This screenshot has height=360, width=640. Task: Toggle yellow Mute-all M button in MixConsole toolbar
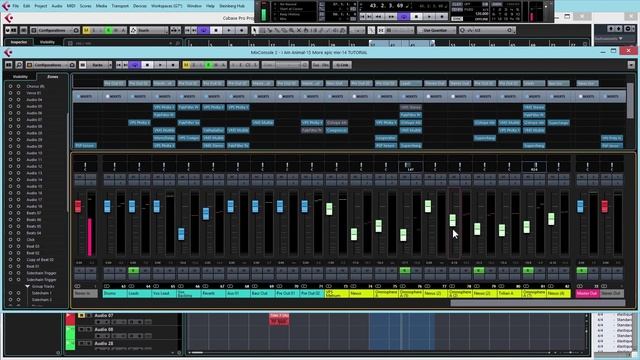point(186,65)
